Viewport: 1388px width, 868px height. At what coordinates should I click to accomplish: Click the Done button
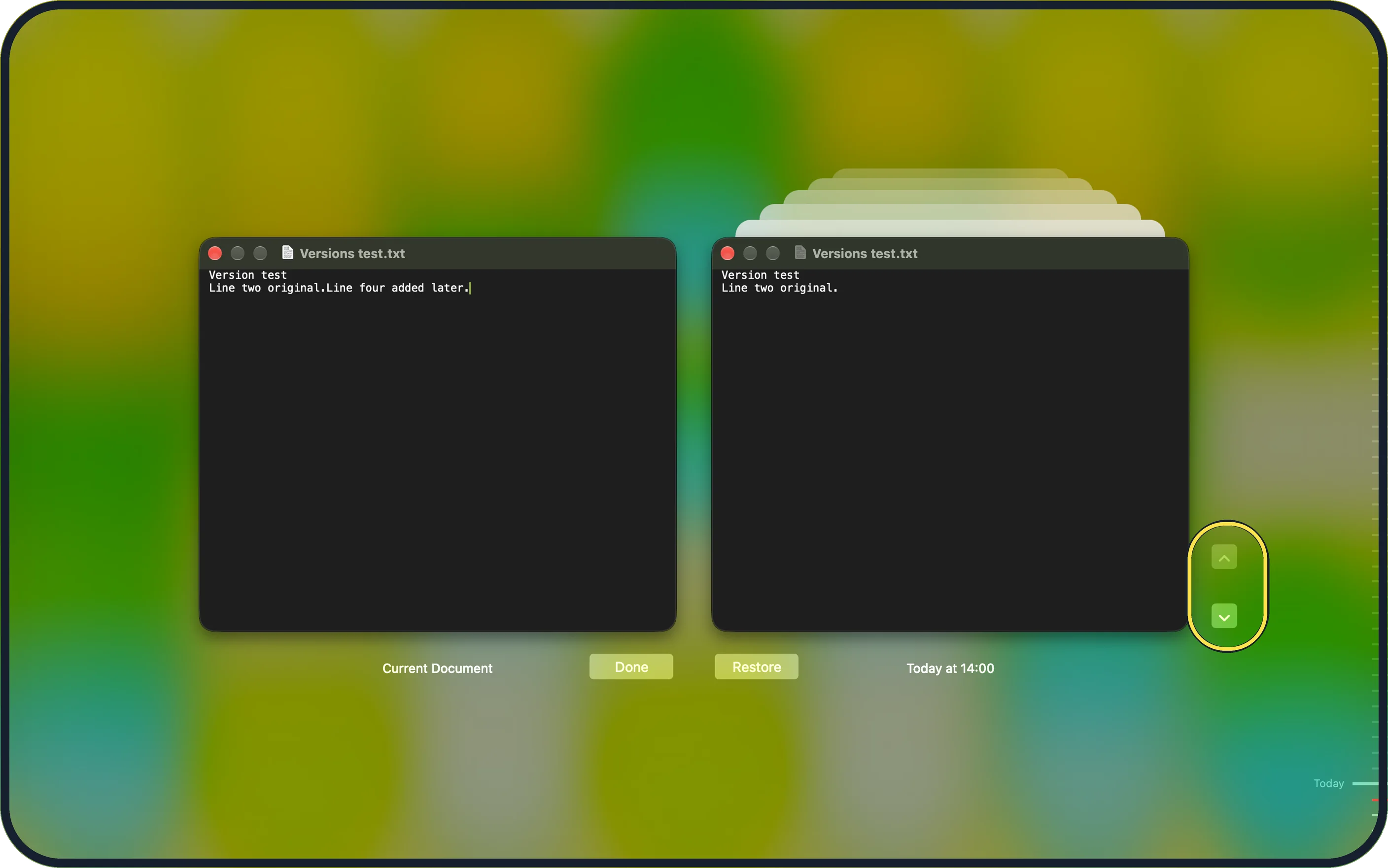coord(631,667)
